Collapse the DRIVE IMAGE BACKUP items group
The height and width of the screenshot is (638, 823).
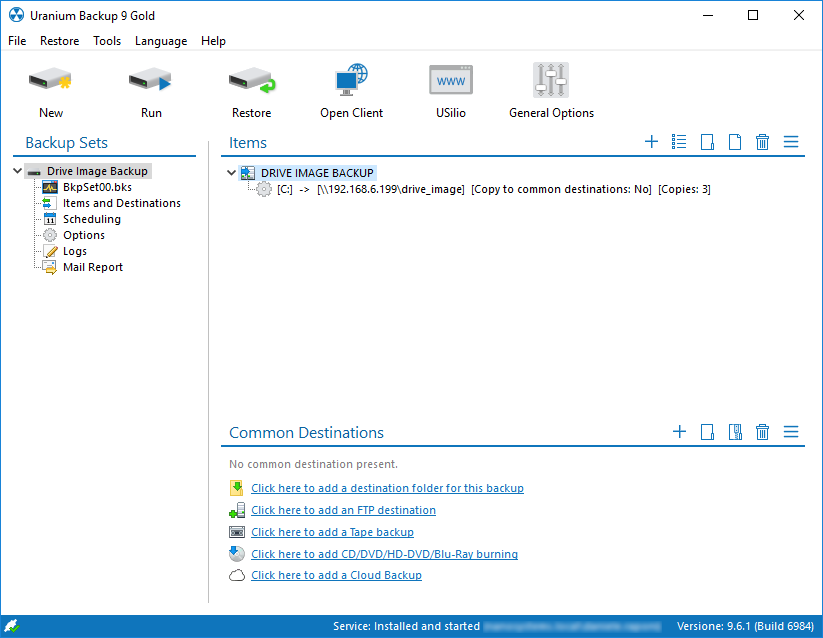231,173
